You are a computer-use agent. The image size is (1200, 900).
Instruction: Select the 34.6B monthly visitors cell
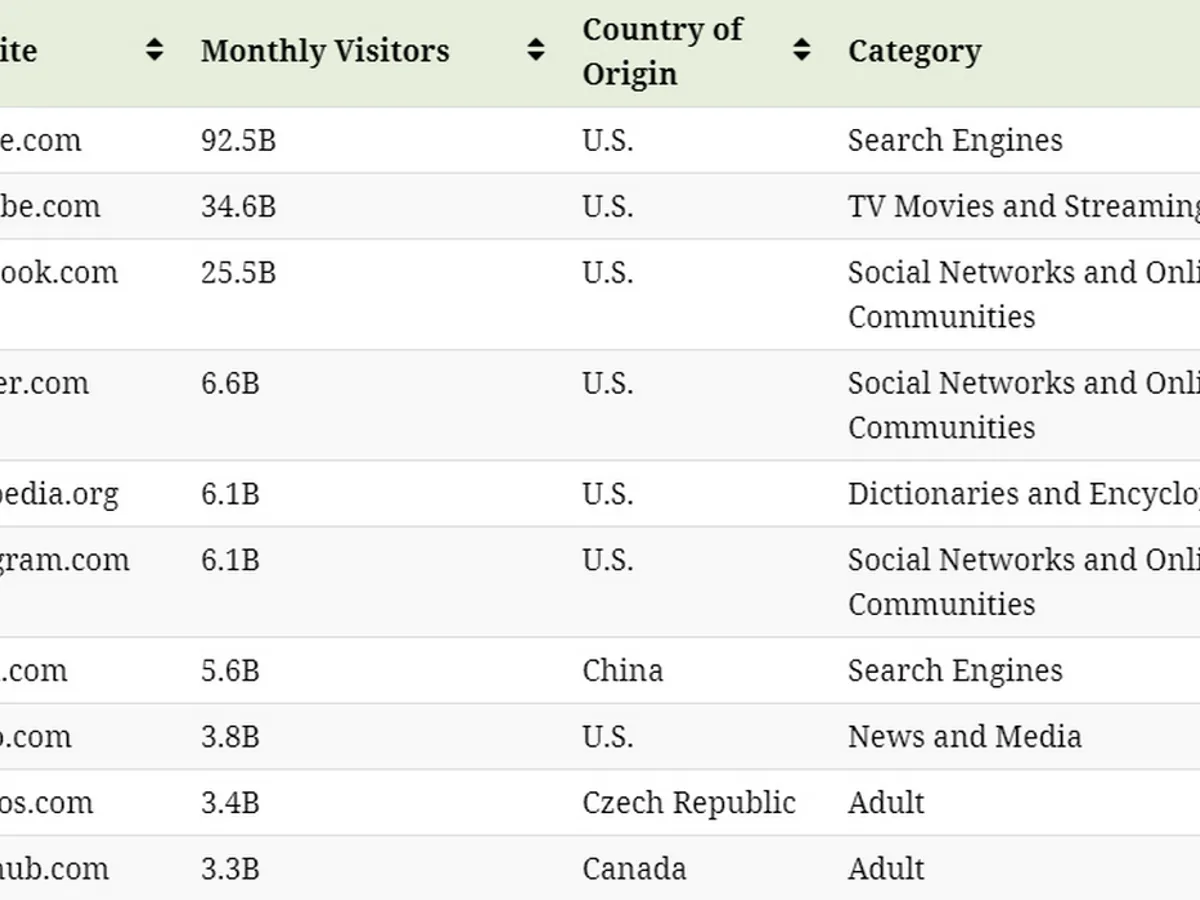(x=238, y=206)
